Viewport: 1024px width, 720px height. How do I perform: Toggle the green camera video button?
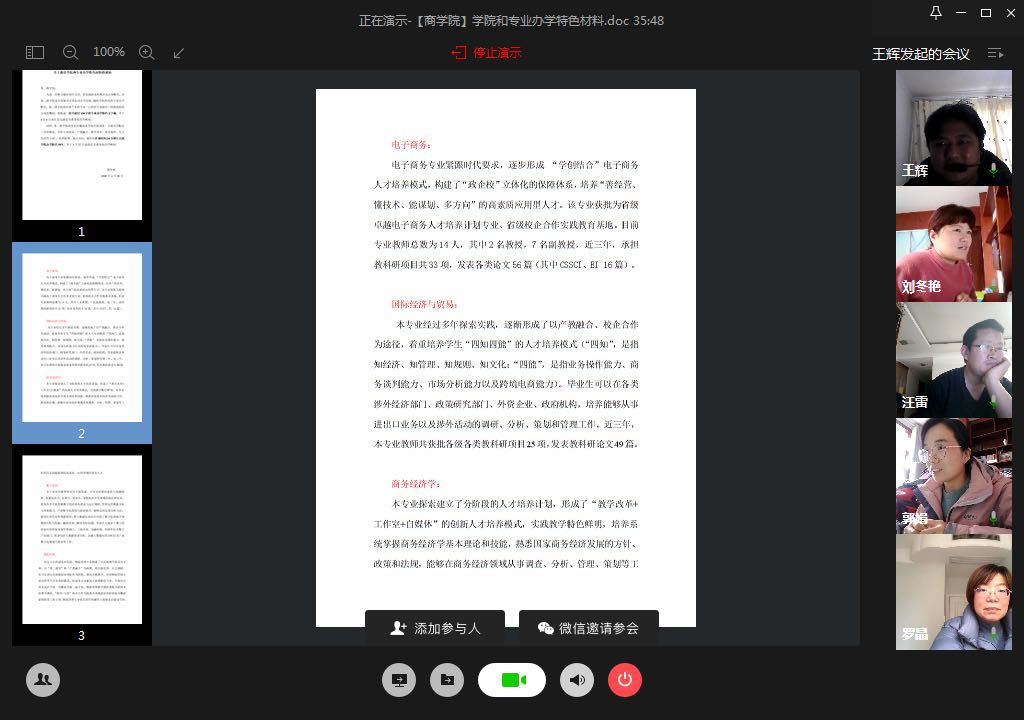(512, 680)
